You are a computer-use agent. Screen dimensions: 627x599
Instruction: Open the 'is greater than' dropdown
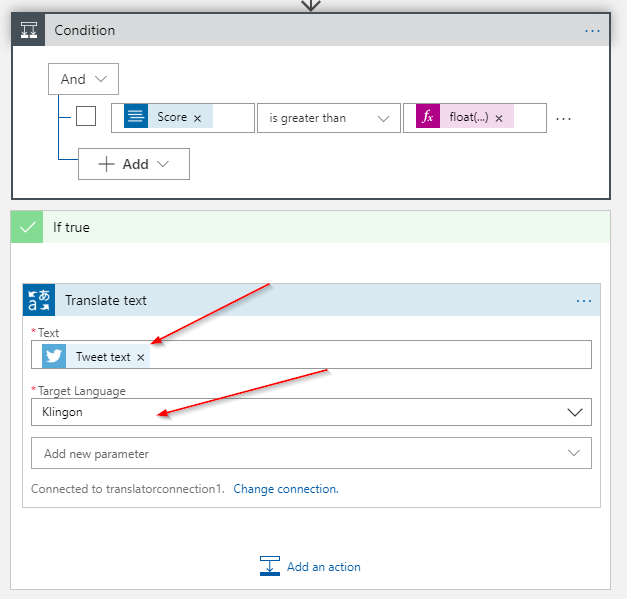(327, 118)
